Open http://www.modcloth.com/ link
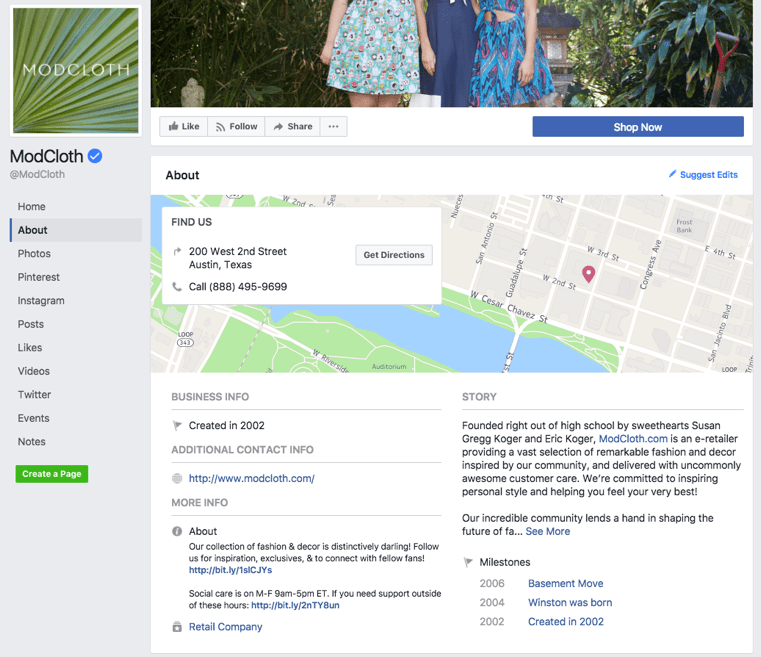This screenshot has width=761, height=657. 251,478
